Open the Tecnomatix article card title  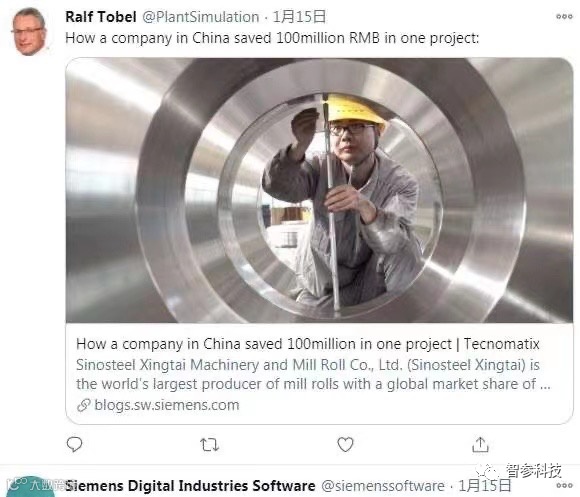click(307, 344)
